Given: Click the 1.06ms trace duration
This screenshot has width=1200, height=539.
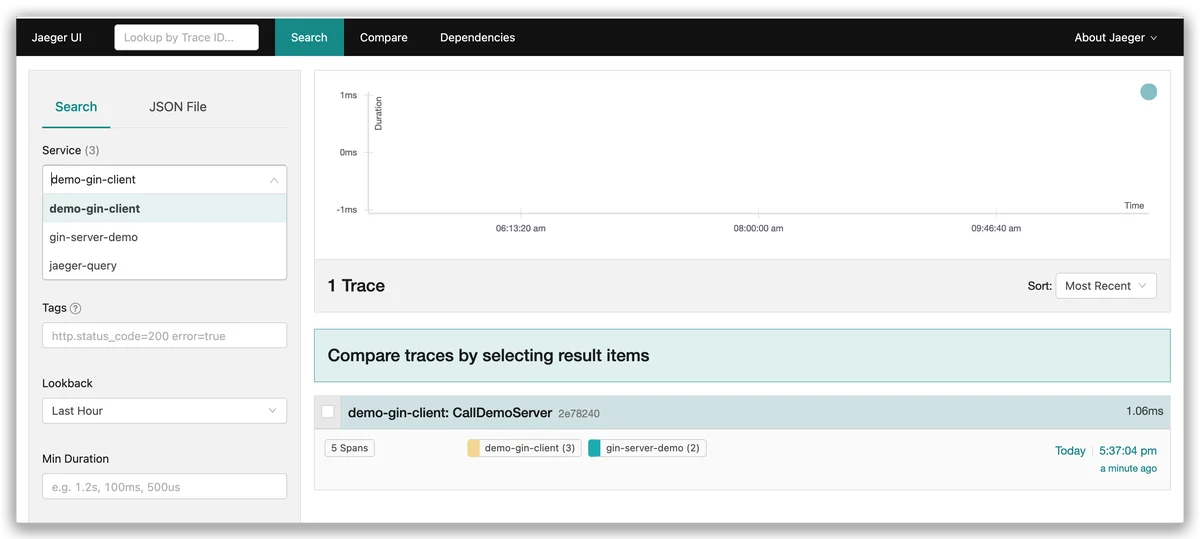Looking at the screenshot, I should pyautogui.click(x=1145, y=411).
